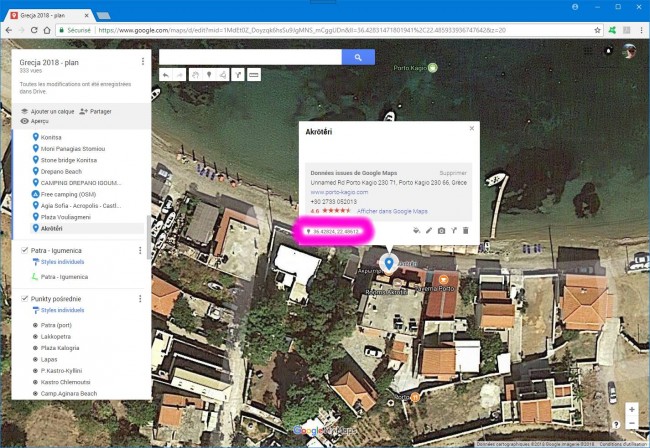The width and height of the screenshot is (650, 448).
Task: Uncheck the Patra - Igumenica layer checkbox
Action: (24, 250)
